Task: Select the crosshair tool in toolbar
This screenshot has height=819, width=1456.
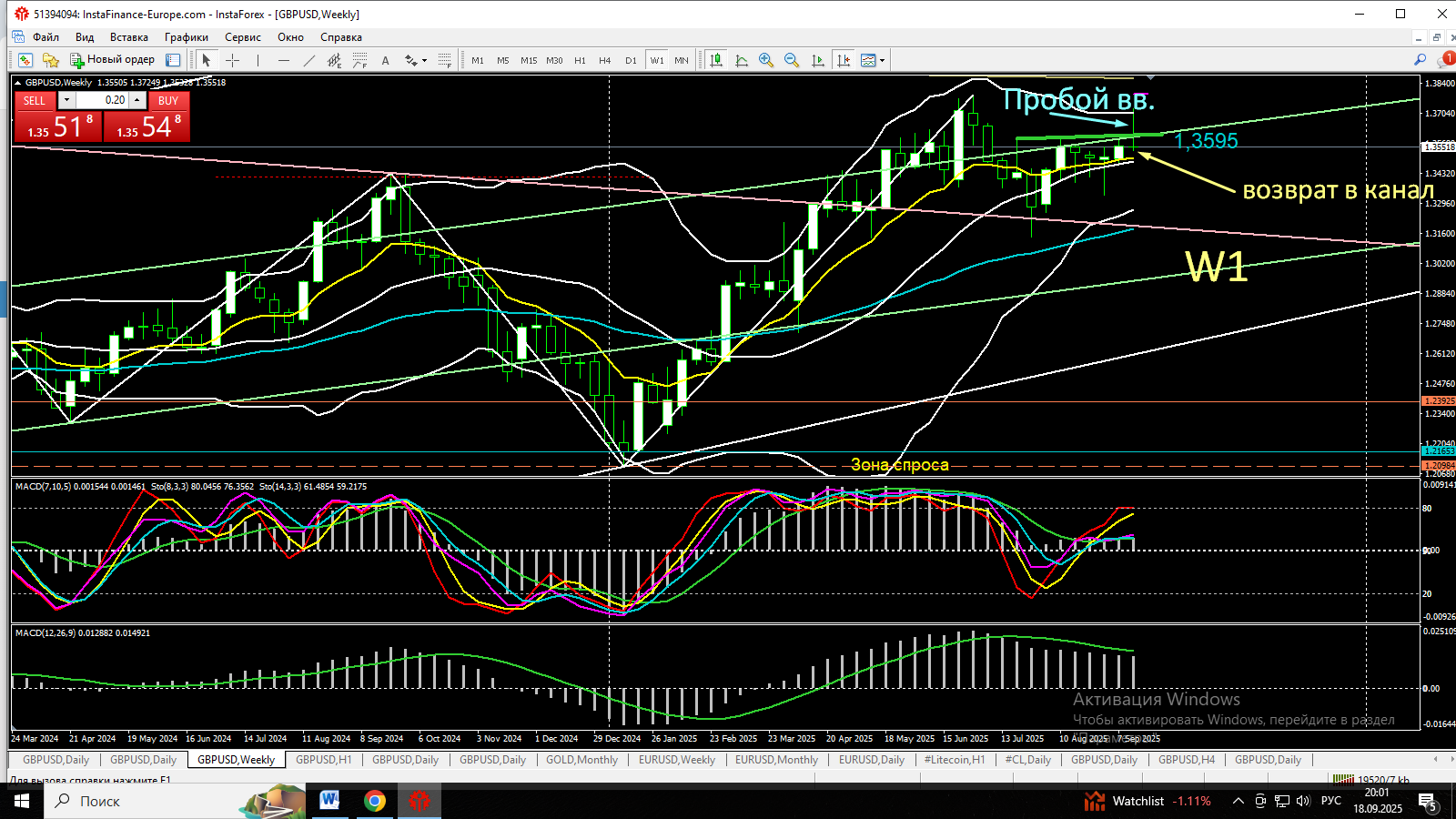Action: [x=233, y=60]
